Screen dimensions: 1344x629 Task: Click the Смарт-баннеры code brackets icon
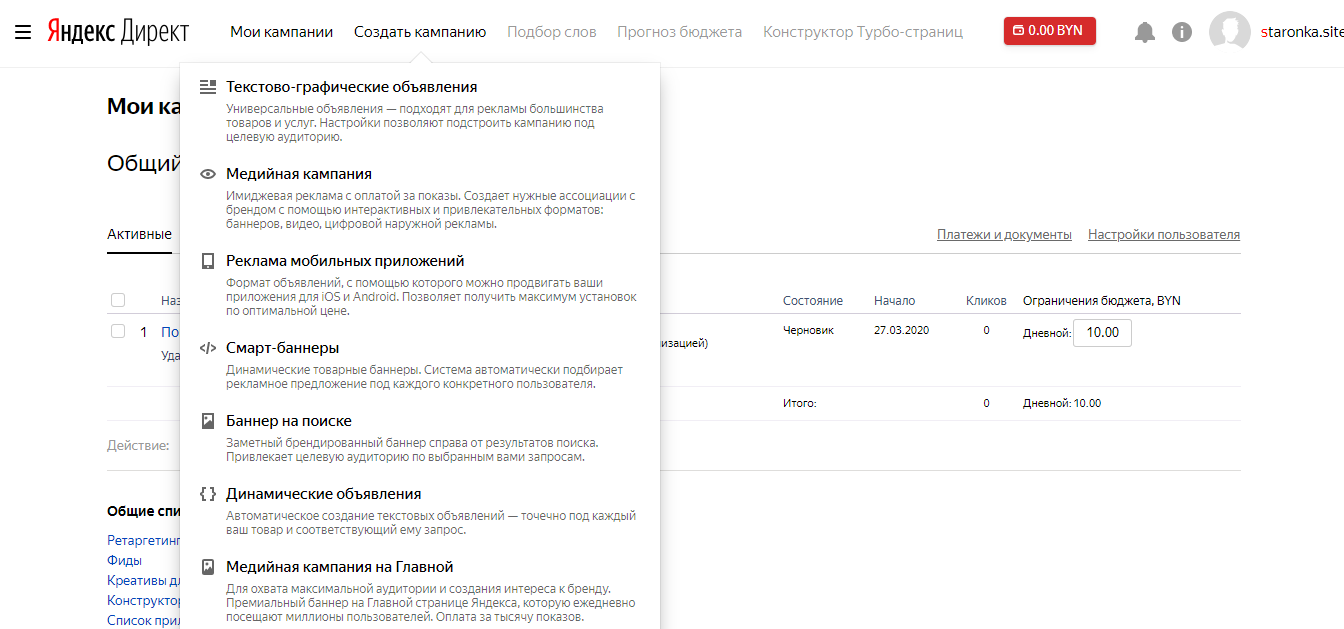coord(208,348)
